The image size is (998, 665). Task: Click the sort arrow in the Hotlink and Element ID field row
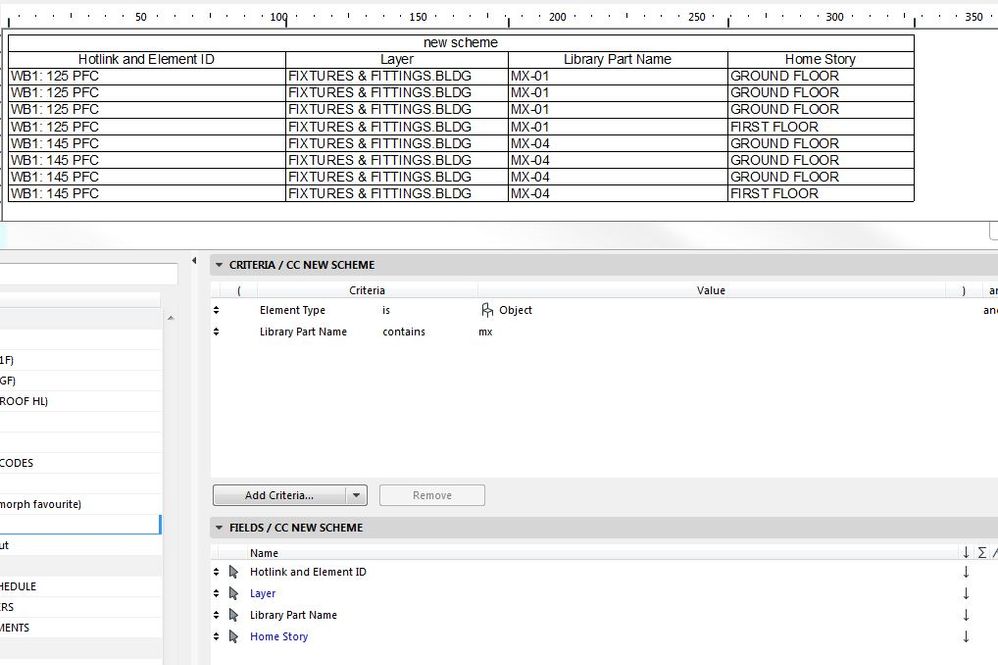point(966,572)
